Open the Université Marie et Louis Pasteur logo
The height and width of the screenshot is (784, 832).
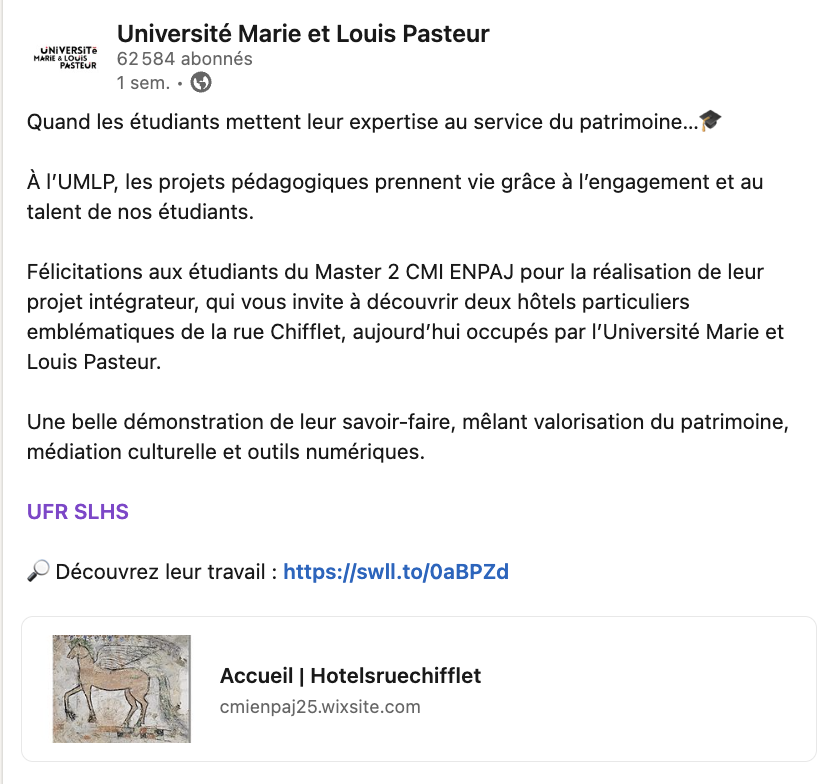click(x=65, y=58)
